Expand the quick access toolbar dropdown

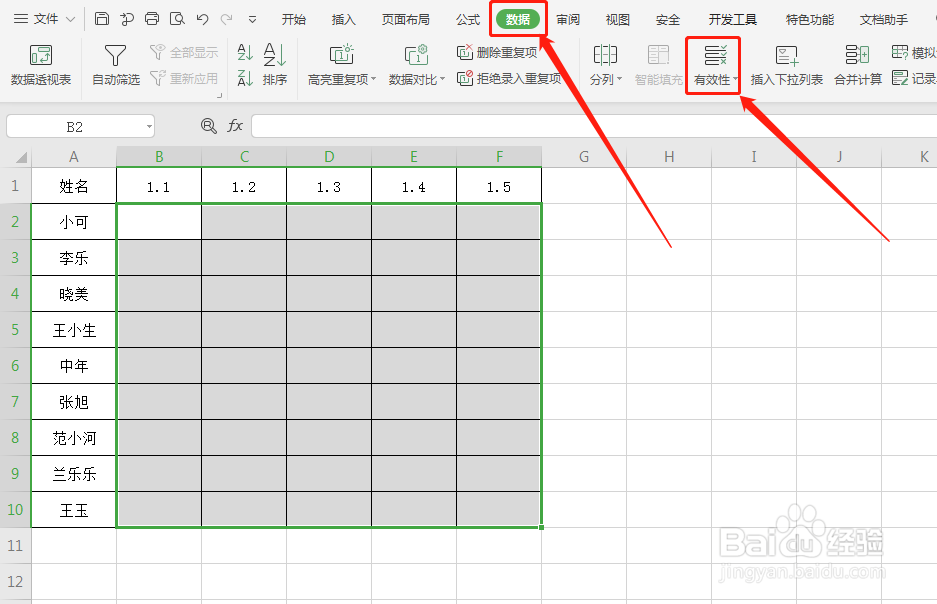[x=253, y=20]
